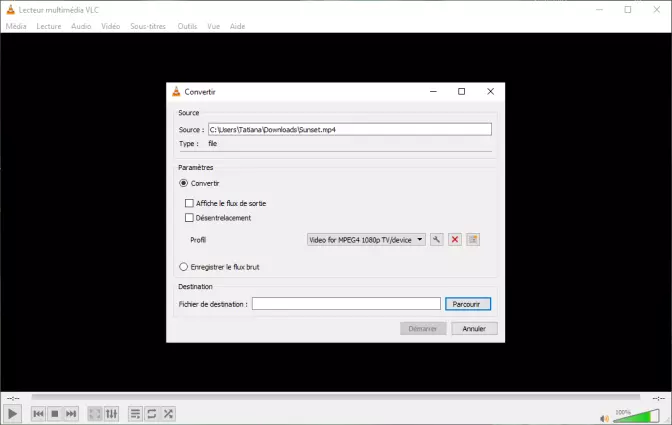The height and width of the screenshot is (425, 672).
Task: Close the Convertir dialog
Action: (490, 91)
